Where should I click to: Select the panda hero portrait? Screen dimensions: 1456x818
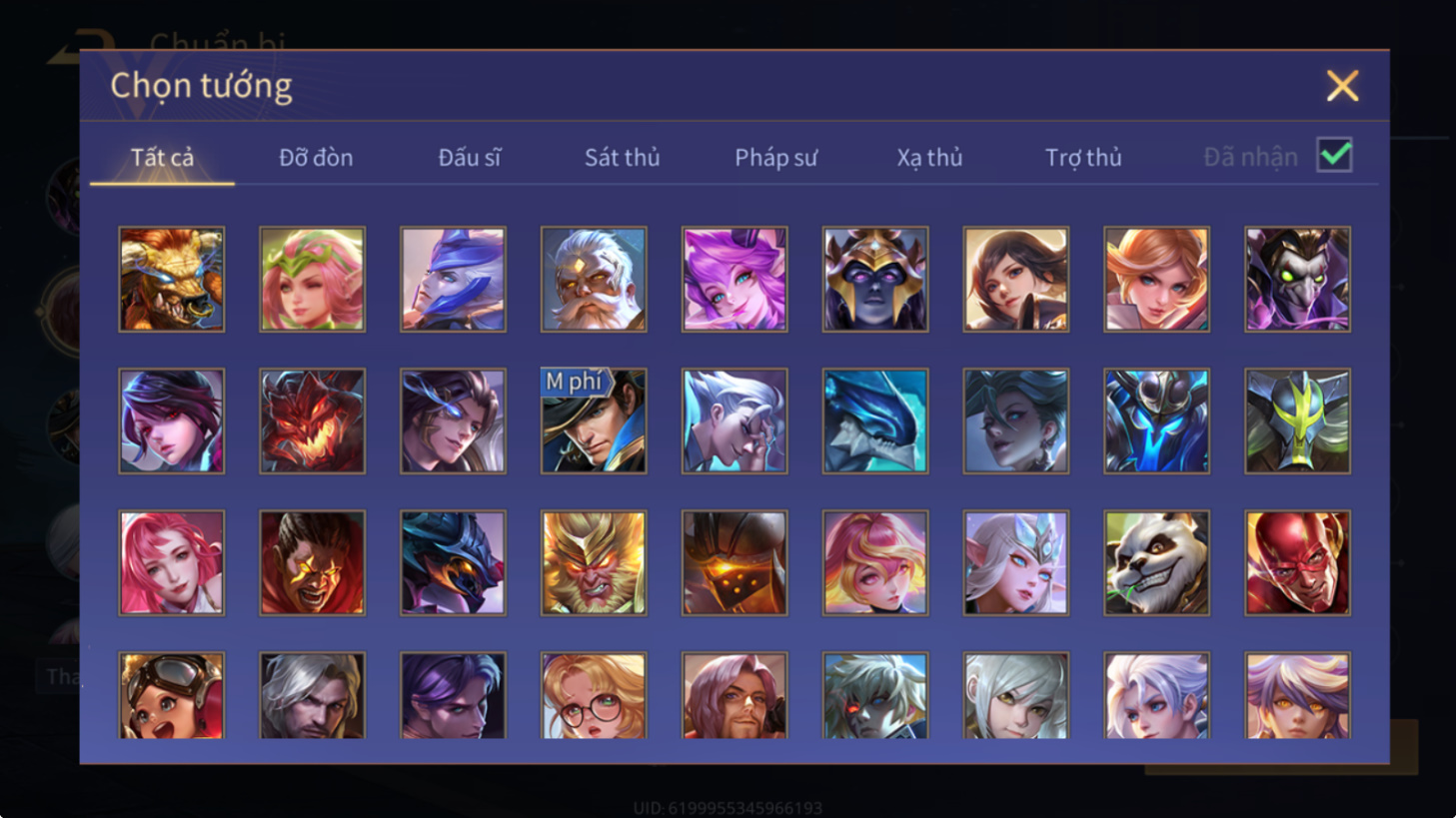tap(1156, 562)
